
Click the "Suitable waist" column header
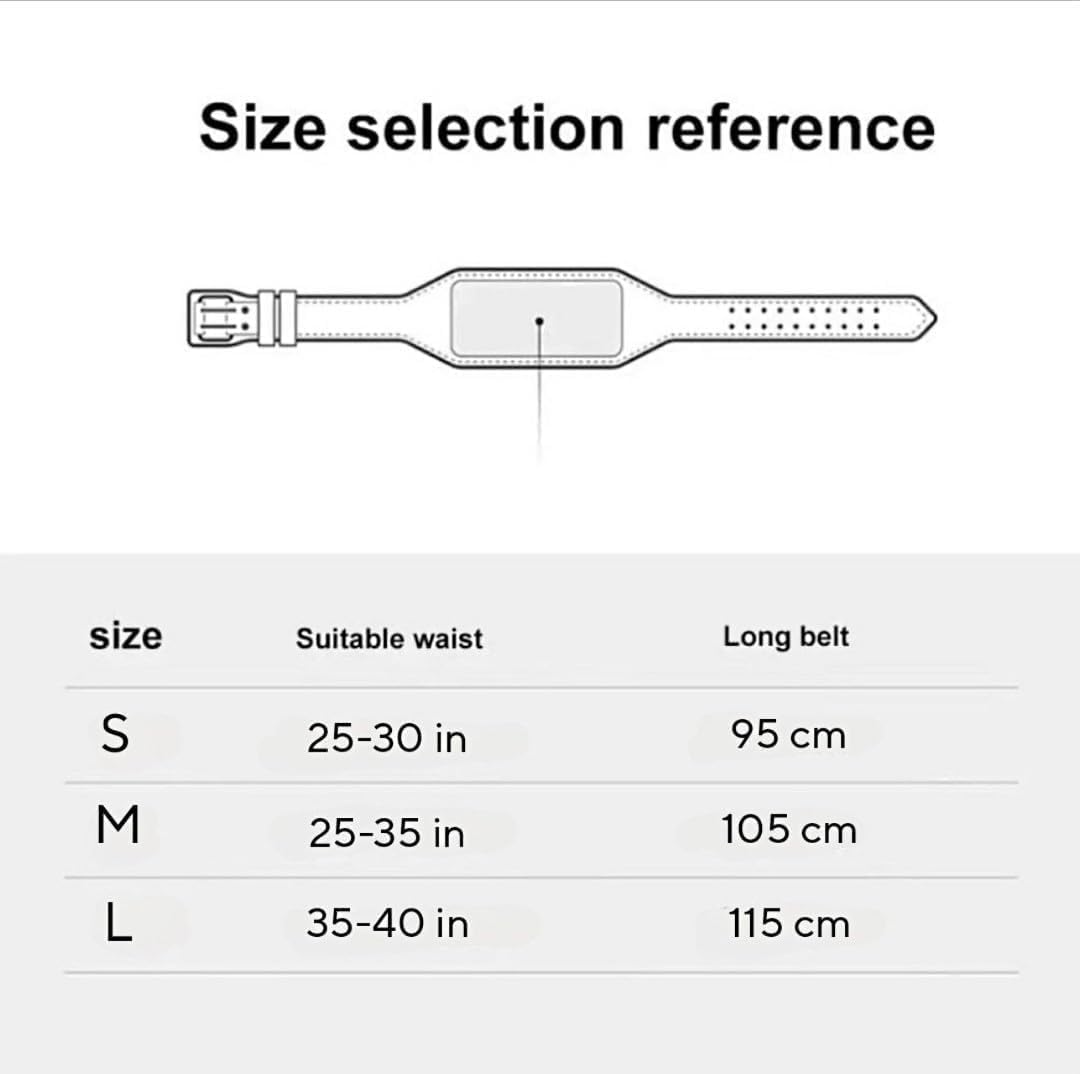tap(389, 639)
